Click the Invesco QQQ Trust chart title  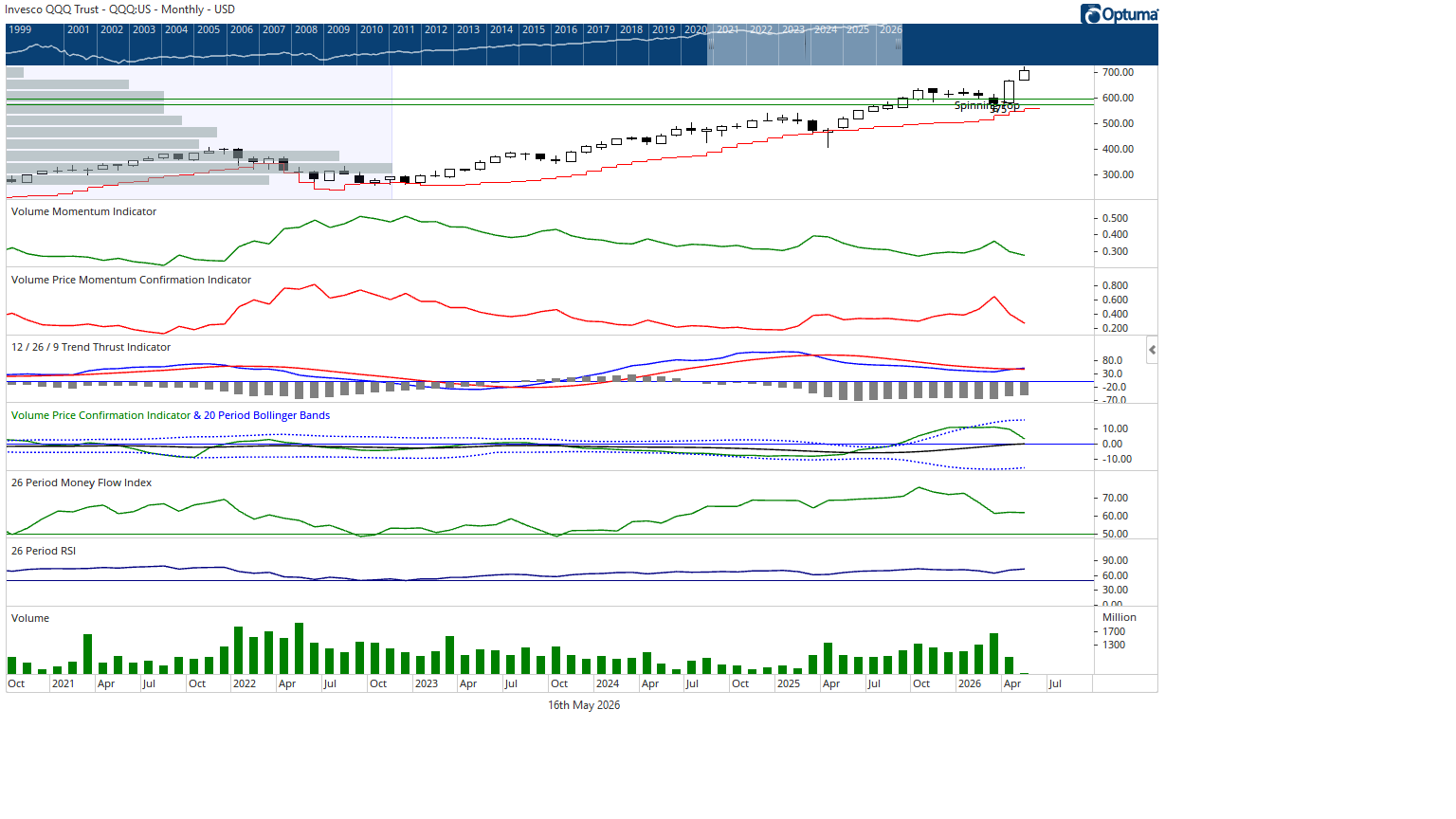tap(119, 9)
